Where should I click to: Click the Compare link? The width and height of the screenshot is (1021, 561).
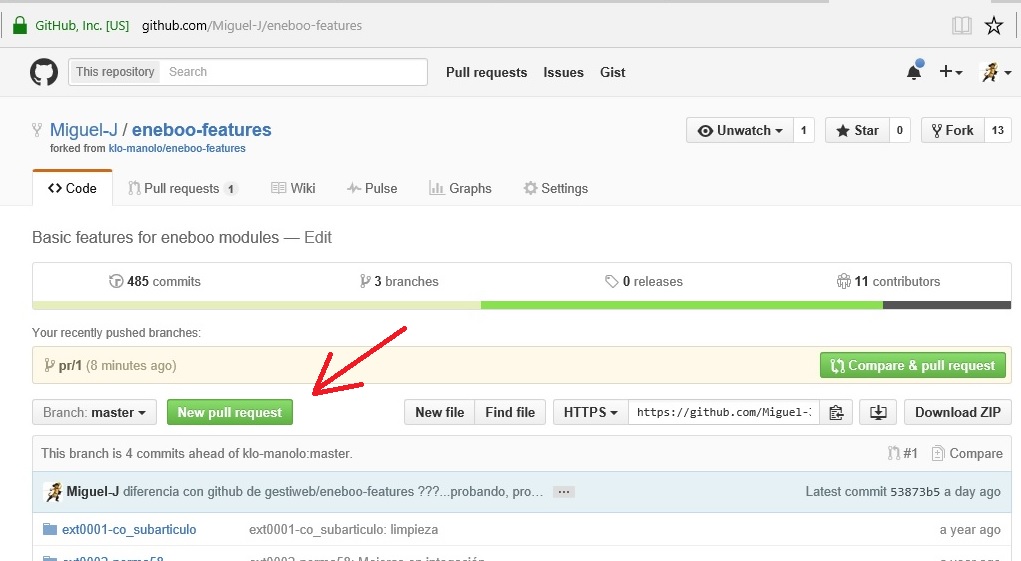(968, 453)
